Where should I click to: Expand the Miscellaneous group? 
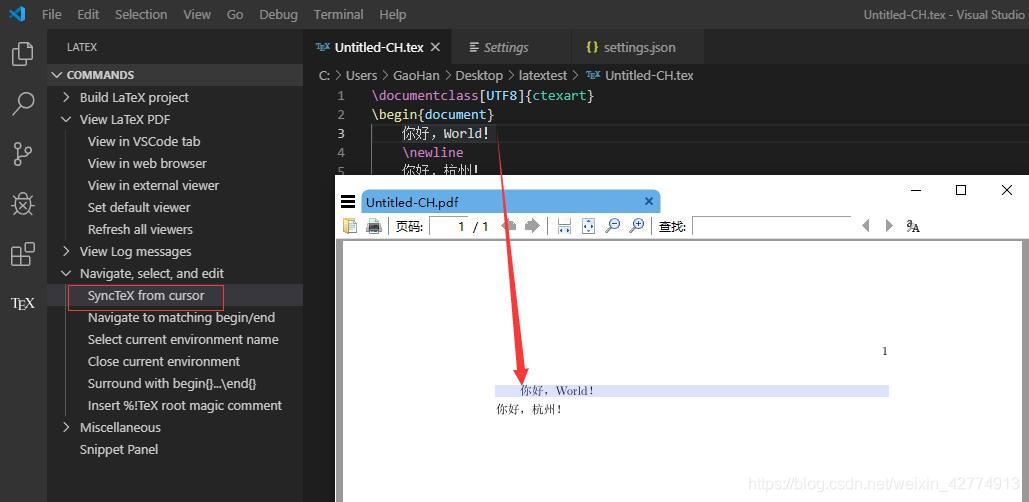pos(66,427)
